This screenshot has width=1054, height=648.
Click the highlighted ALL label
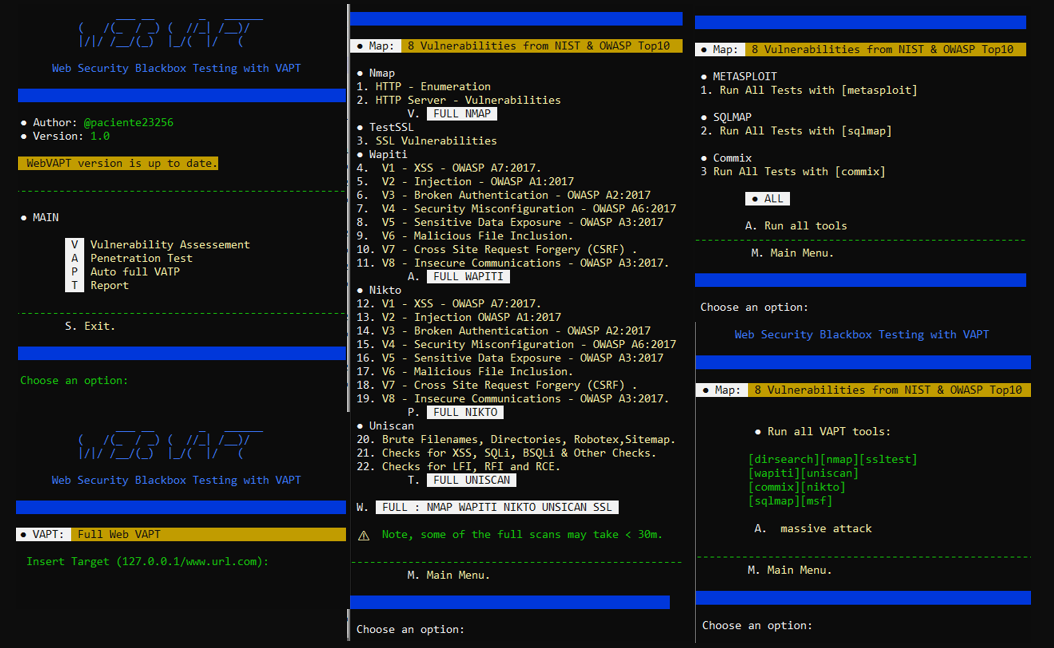(x=768, y=199)
